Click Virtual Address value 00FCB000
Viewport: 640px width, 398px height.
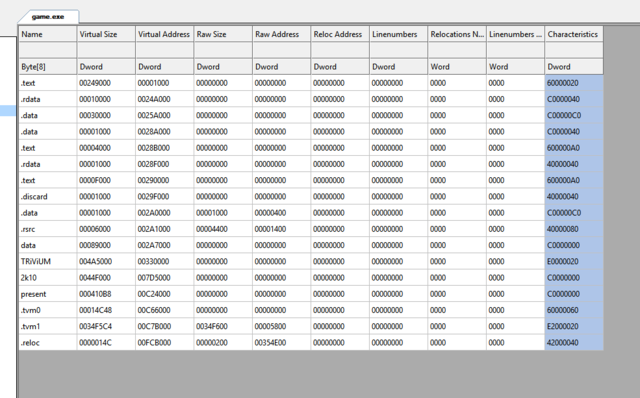click(x=154, y=342)
